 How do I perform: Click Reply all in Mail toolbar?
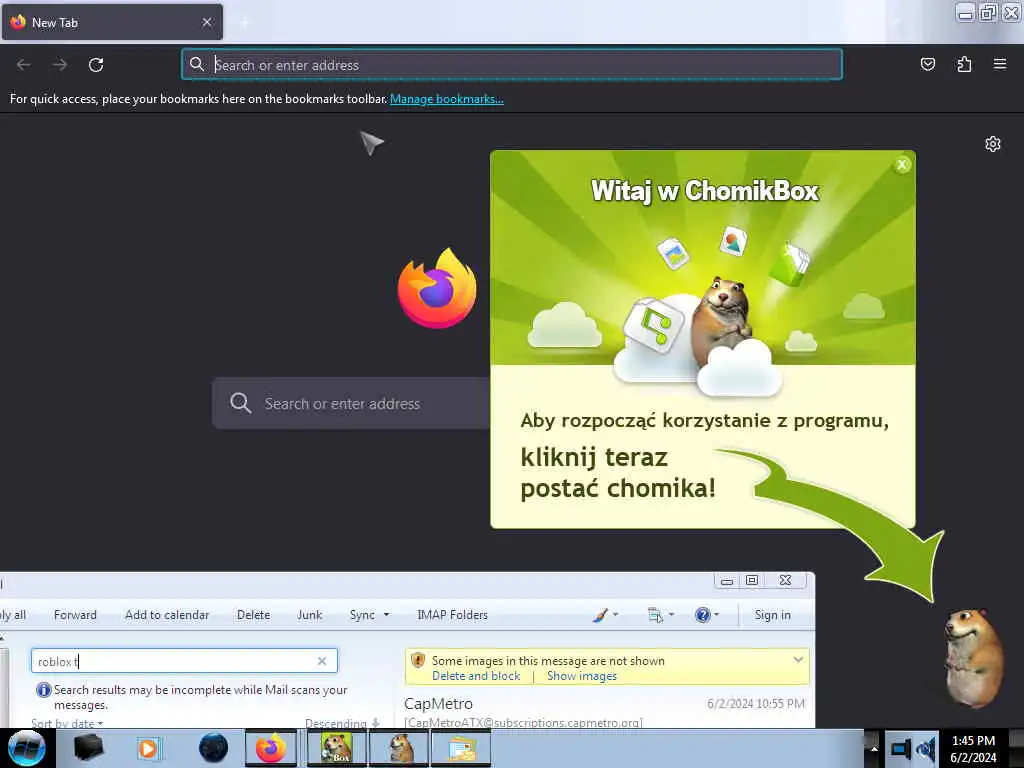13,615
